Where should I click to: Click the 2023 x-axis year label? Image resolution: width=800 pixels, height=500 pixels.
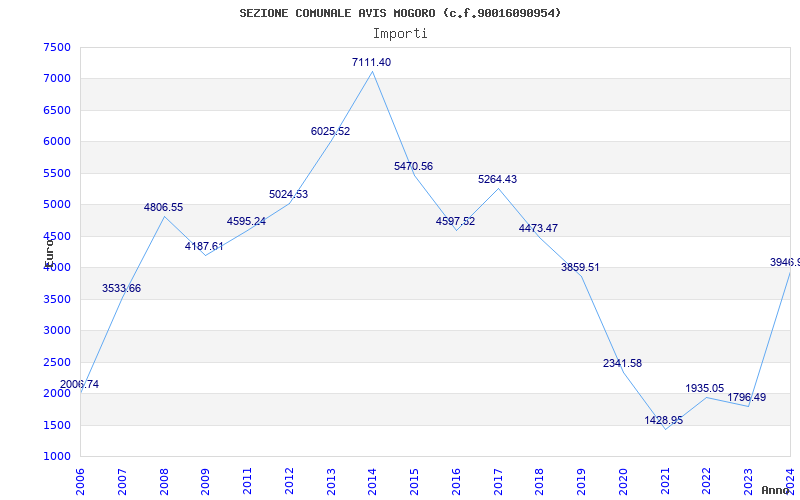pos(748,482)
